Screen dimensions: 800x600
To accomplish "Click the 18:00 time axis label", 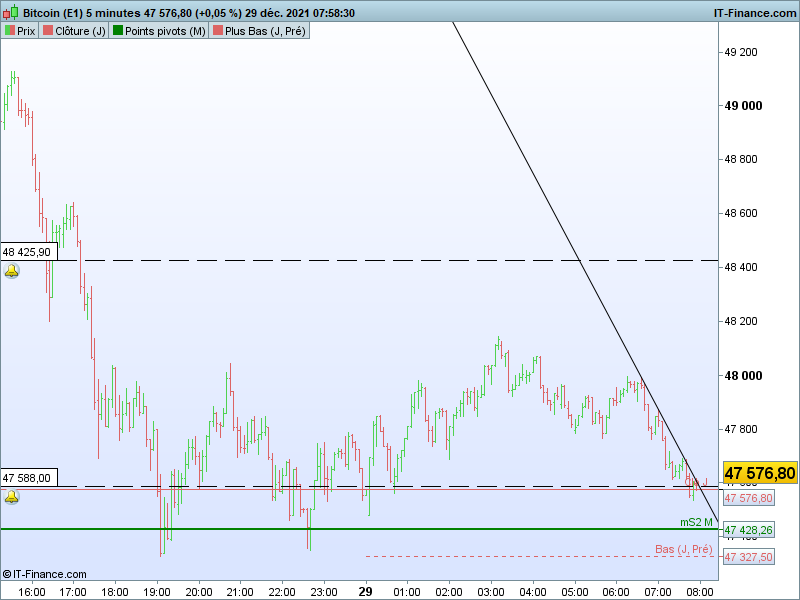I will (x=115, y=592).
